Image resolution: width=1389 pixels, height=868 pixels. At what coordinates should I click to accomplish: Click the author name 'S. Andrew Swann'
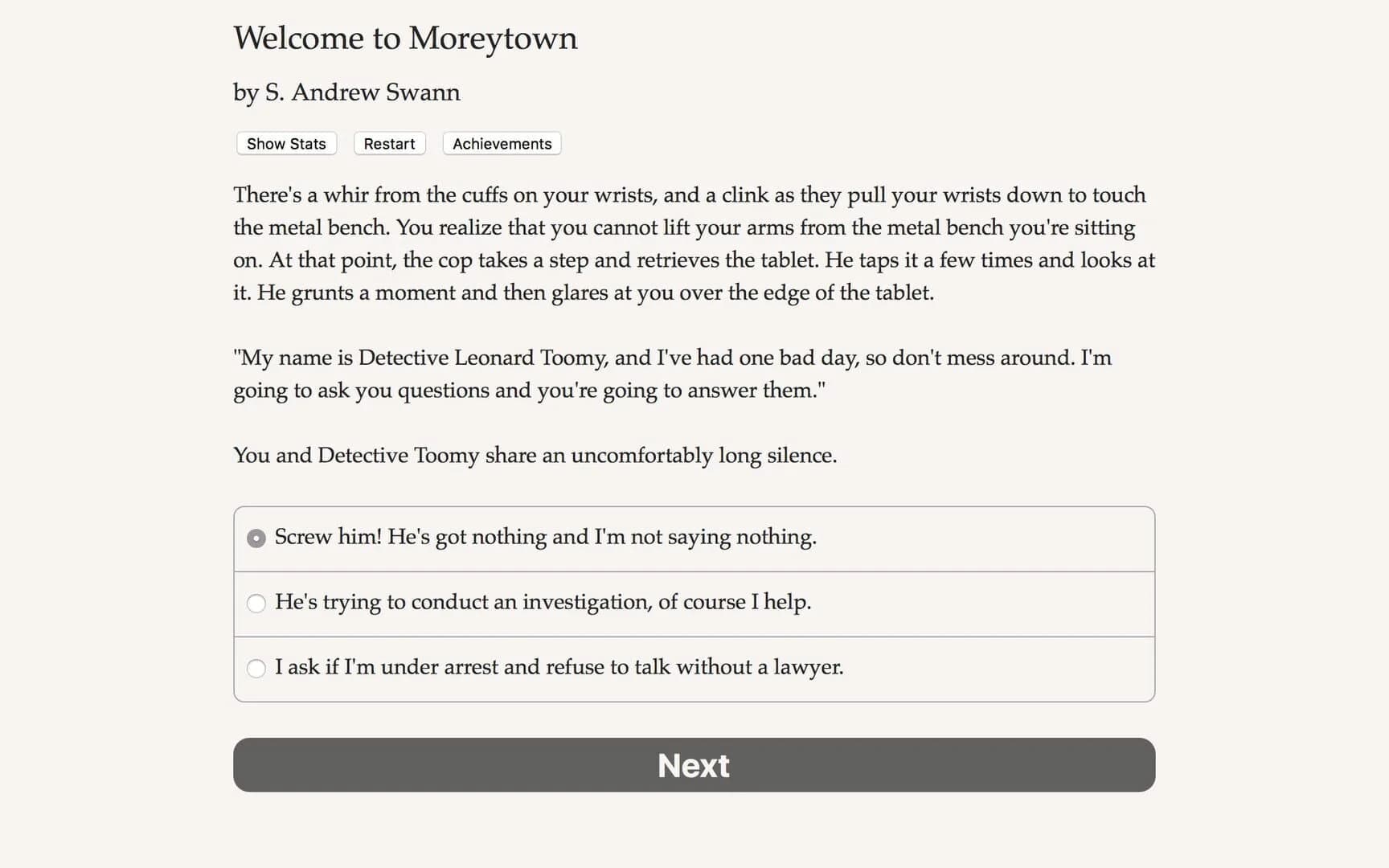tap(346, 92)
